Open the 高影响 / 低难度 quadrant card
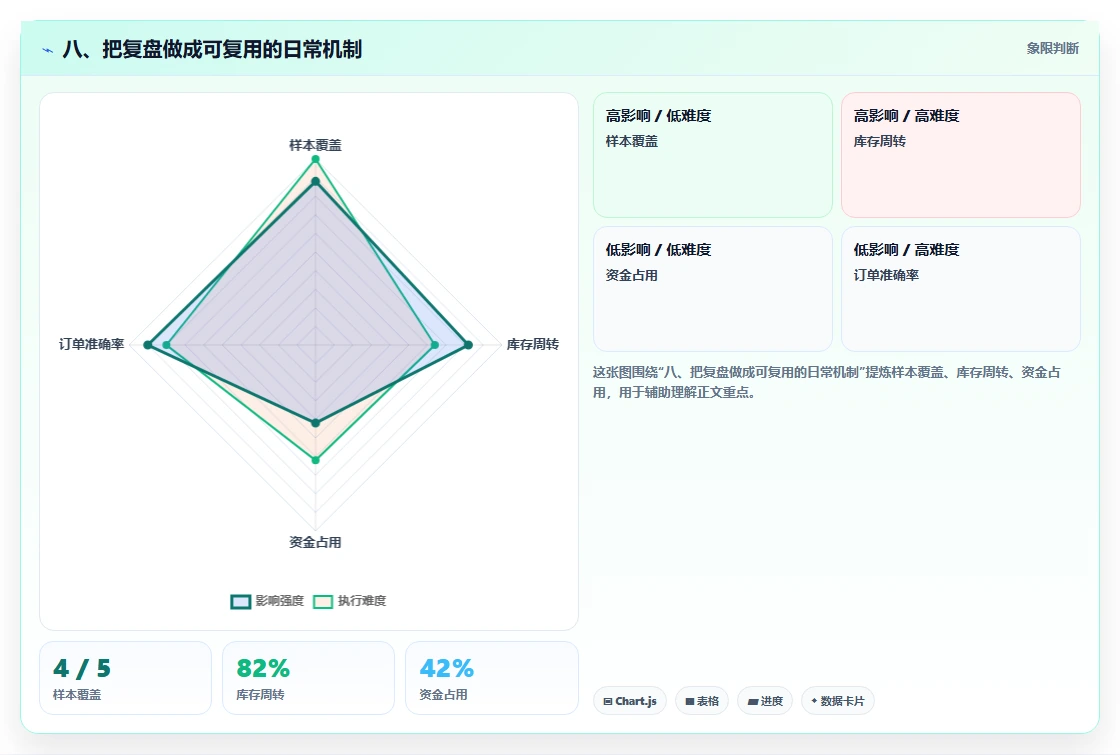Image resolution: width=1120 pixels, height=755 pixels. (x=713, y=155)
